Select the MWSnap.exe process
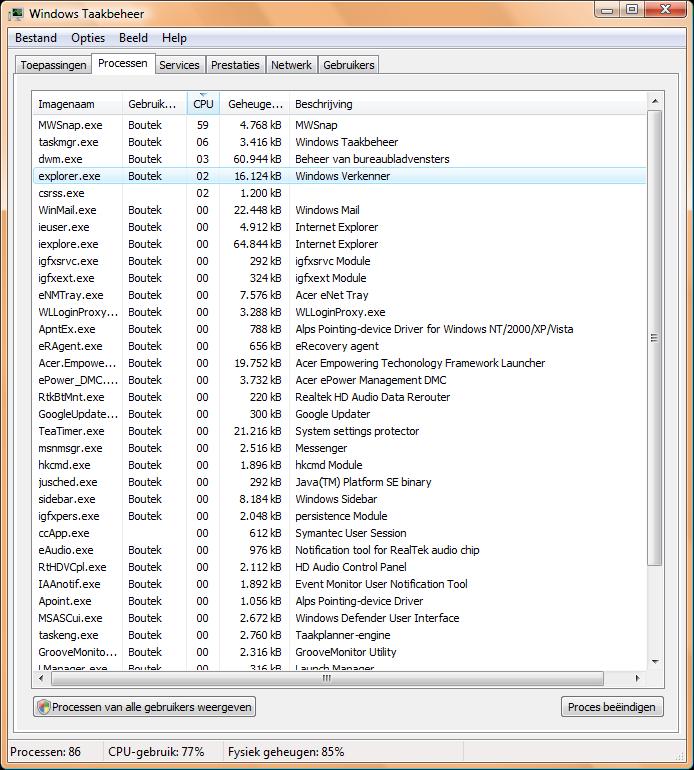The width and height of the screenshot is (694, 770). [x=339, y=125]
